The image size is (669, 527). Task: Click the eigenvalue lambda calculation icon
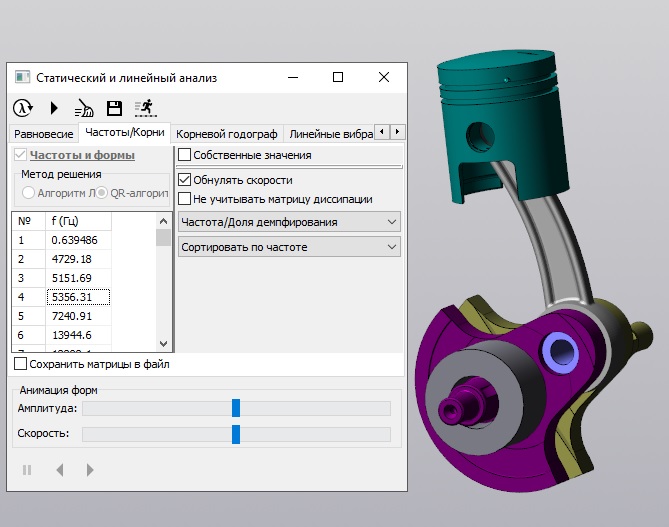coord(22,108)
